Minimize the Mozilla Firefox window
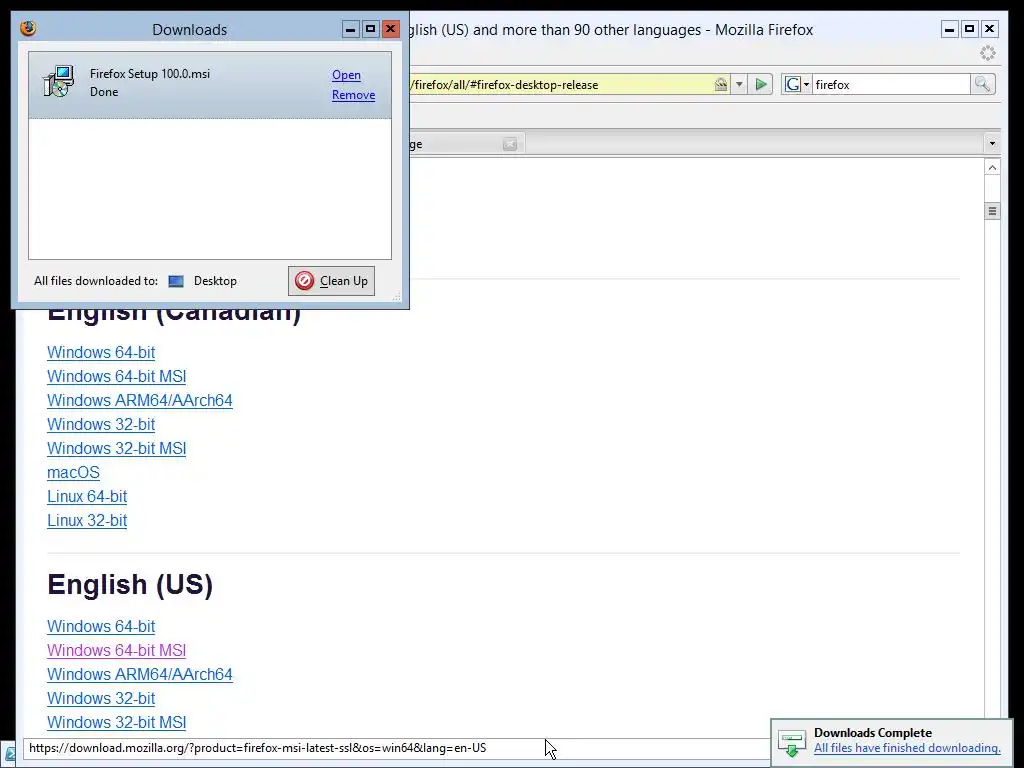Image resolution: width=1024 pixels, height=768 pixels. [950, 29]
